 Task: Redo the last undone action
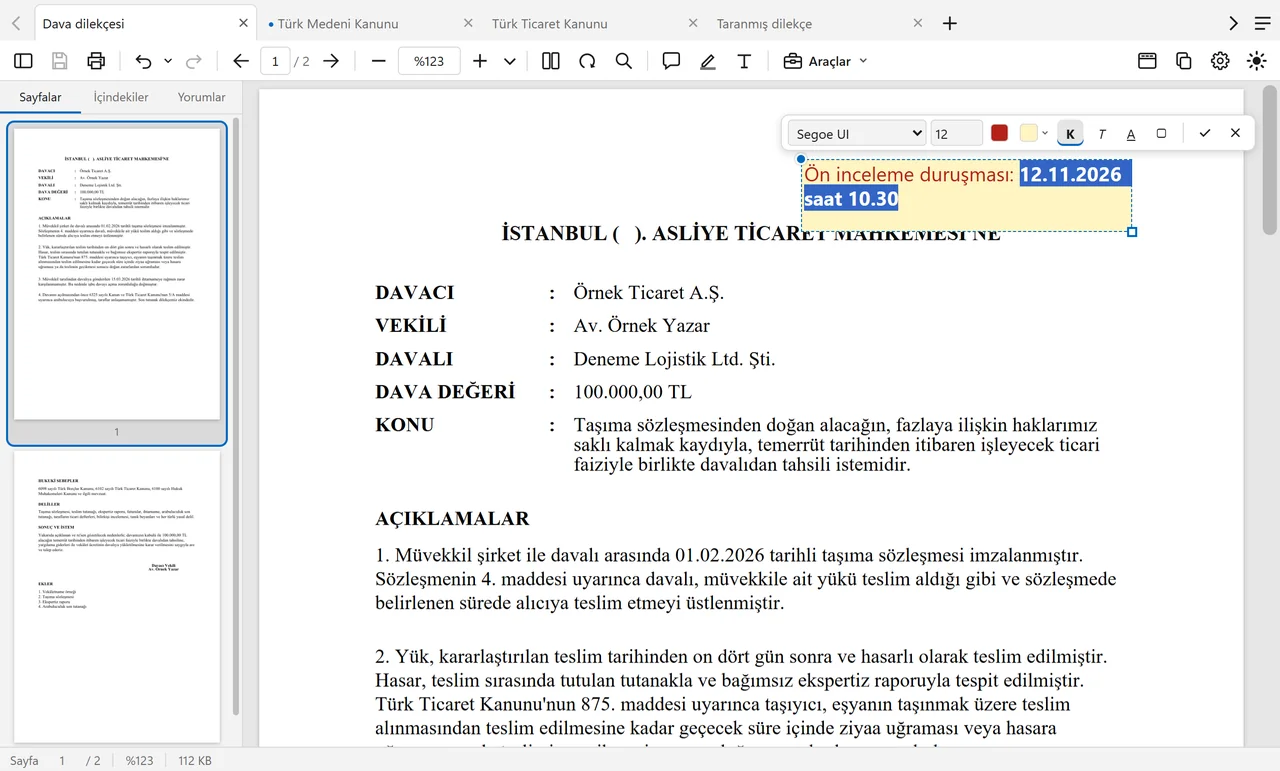[194, 61]
